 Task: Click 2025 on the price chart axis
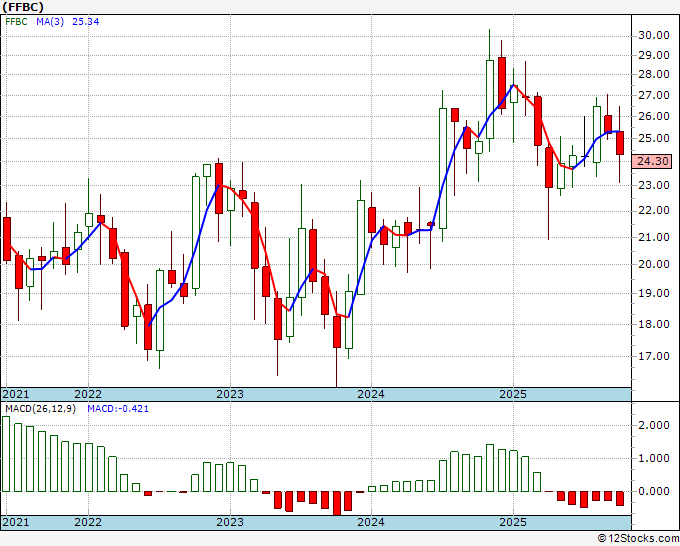click(x=513, y=394)
